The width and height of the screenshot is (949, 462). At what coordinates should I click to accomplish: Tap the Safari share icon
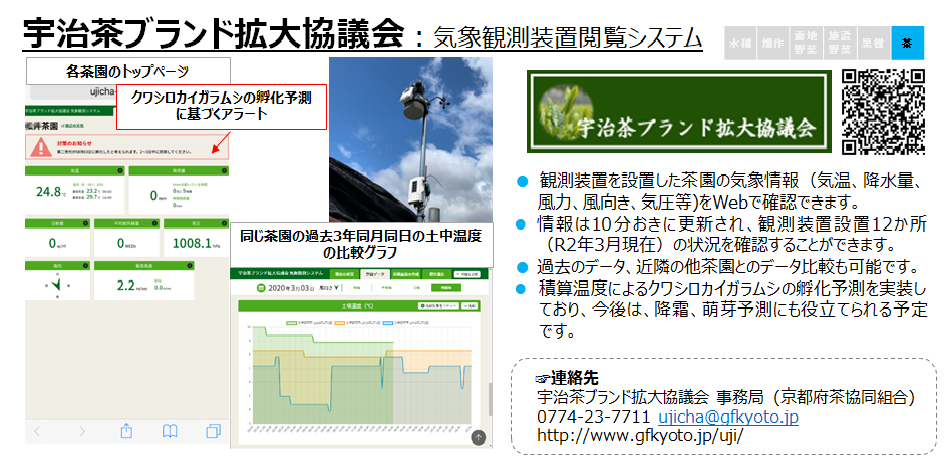126,431
